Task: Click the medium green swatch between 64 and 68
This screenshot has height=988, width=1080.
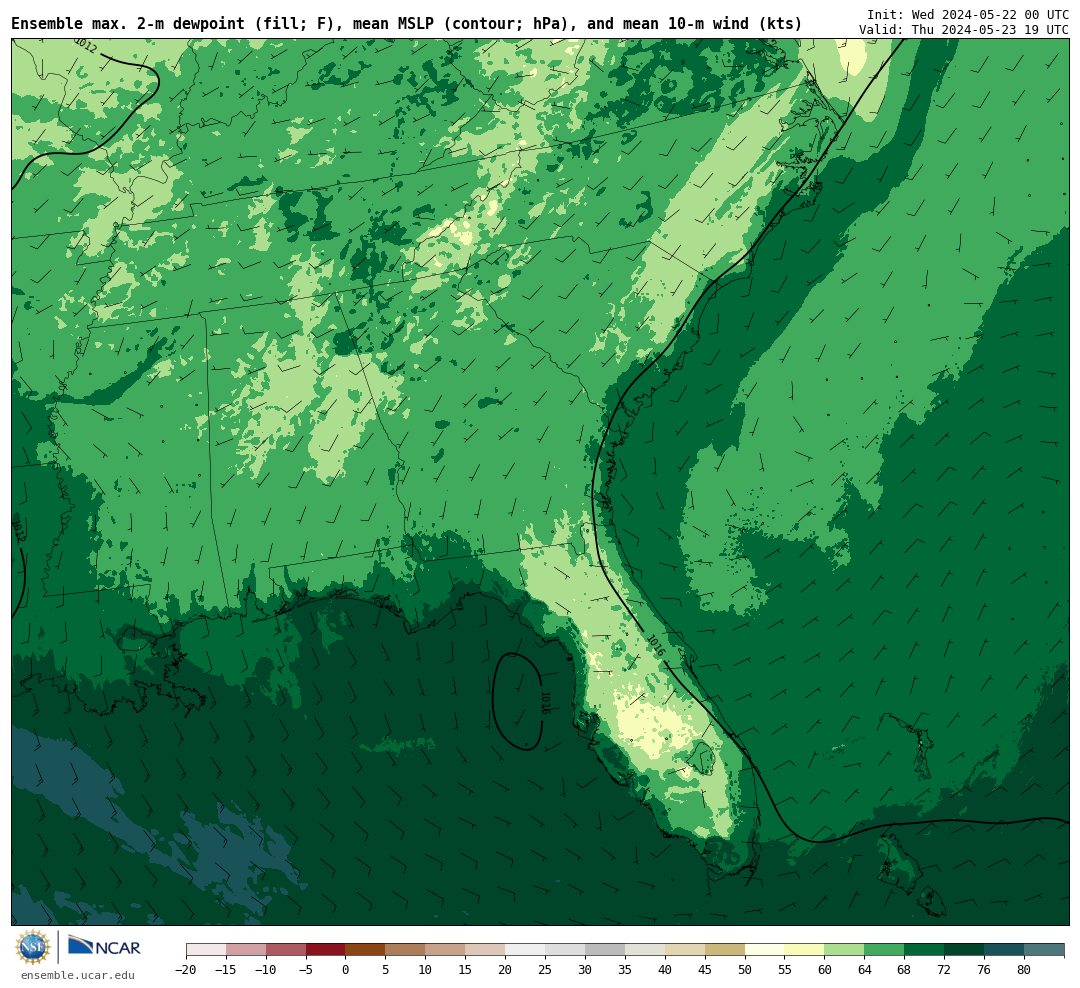Action: click(x=884, y=950)
